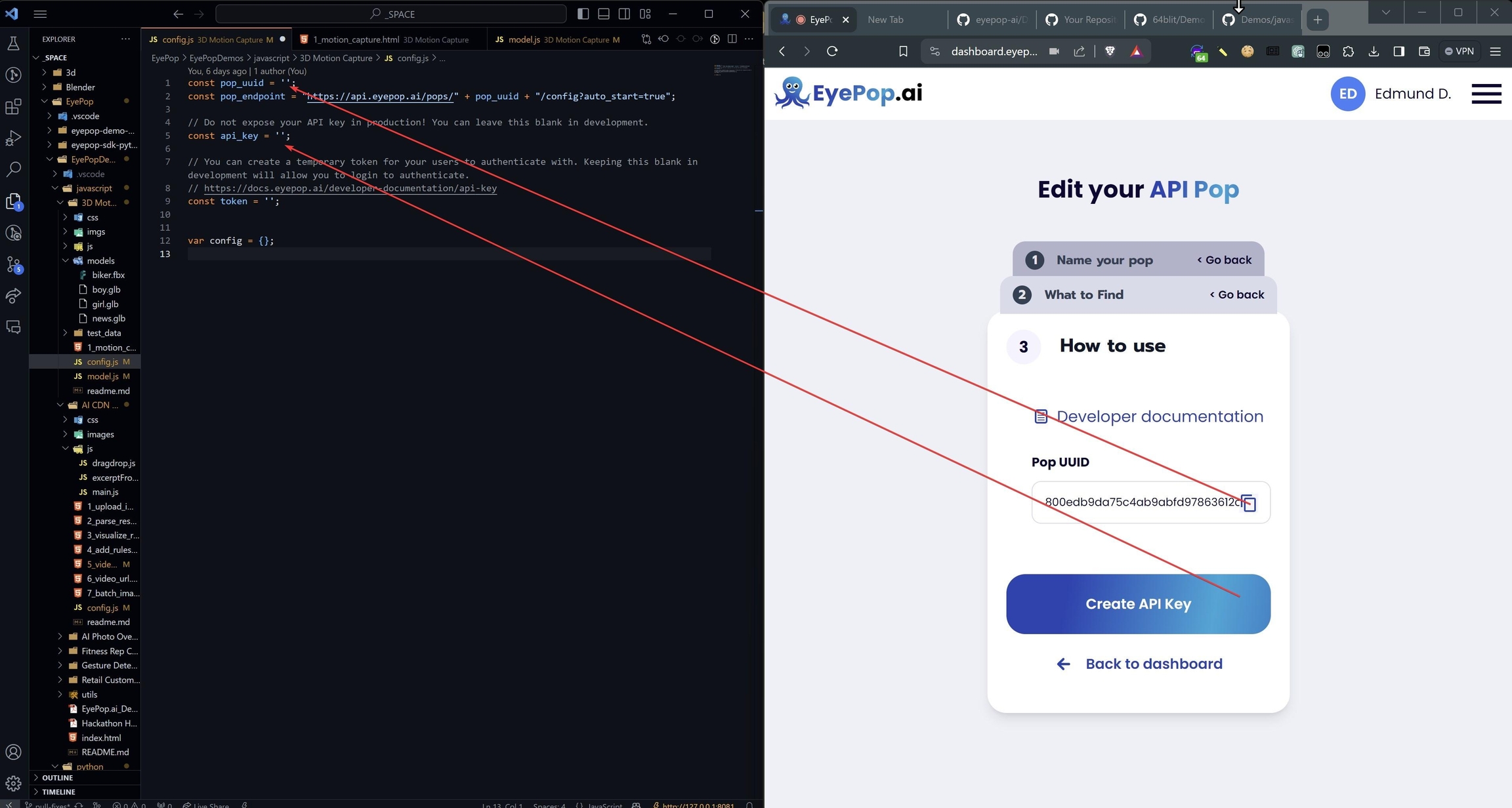Split the editor to the right
The image size is (1512, 808).
pyautogui.click(x=732, y=39)
